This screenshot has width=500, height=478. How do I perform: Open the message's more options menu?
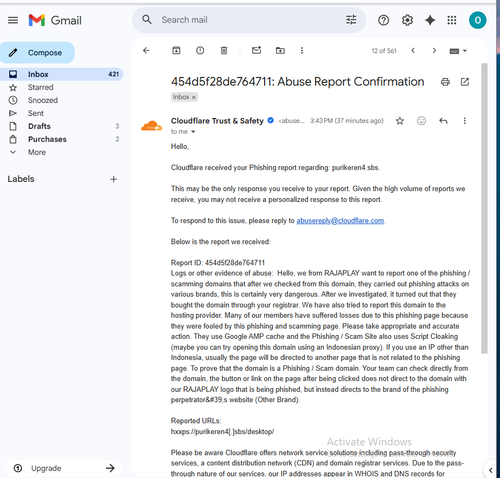pos(465,121)
